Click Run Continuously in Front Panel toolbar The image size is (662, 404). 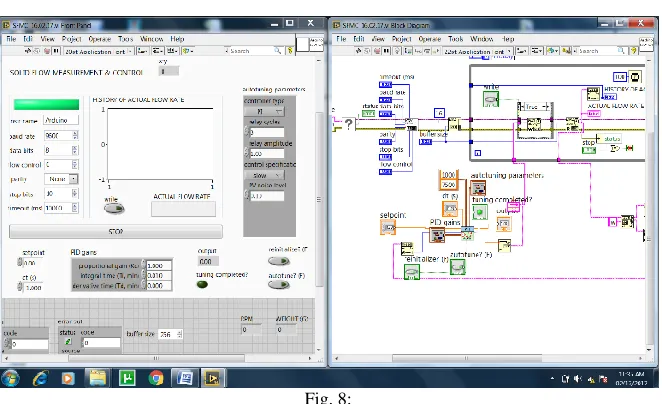click(37, 51)
